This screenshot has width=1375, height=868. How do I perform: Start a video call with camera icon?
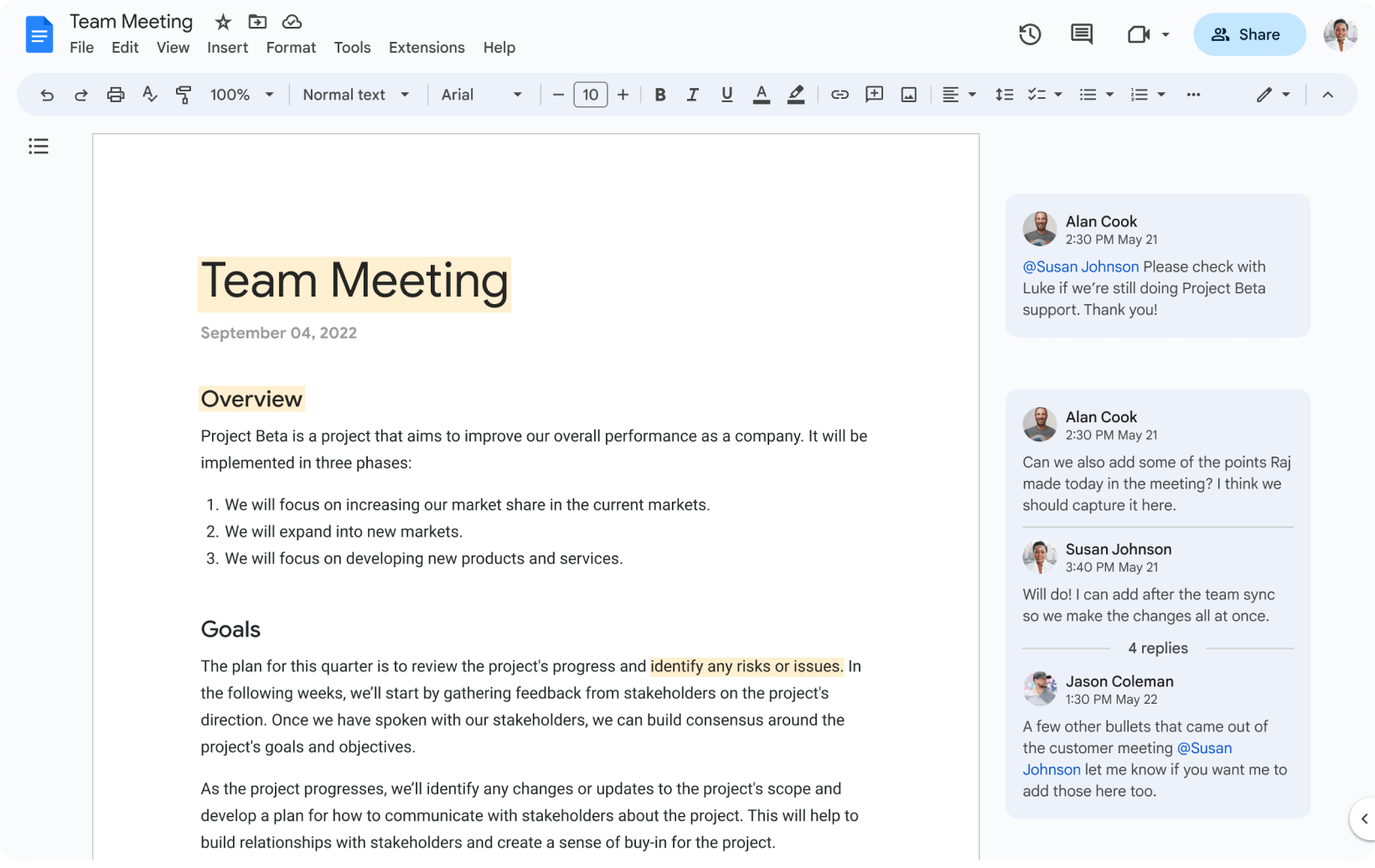click(1138, 34)
